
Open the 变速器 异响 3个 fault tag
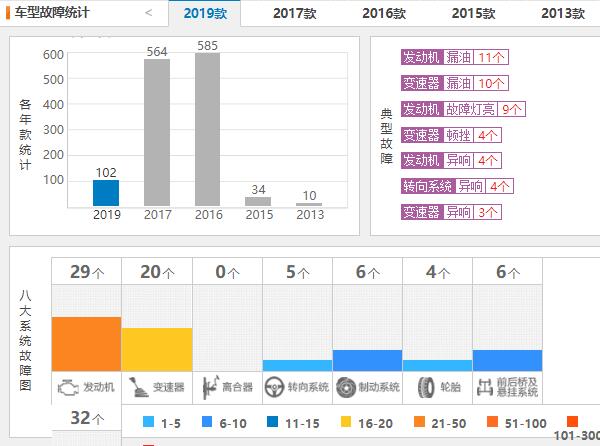(451, 212)
